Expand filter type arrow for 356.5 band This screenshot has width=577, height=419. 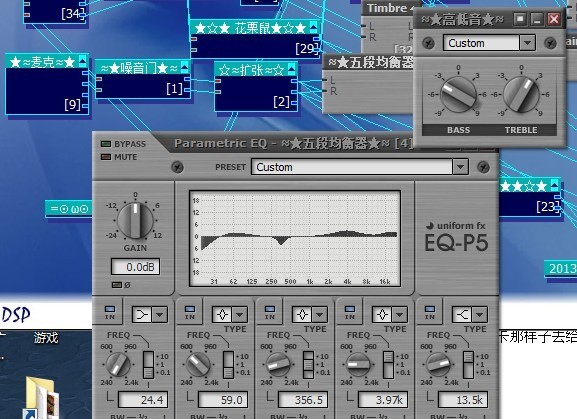coord(319,315)
